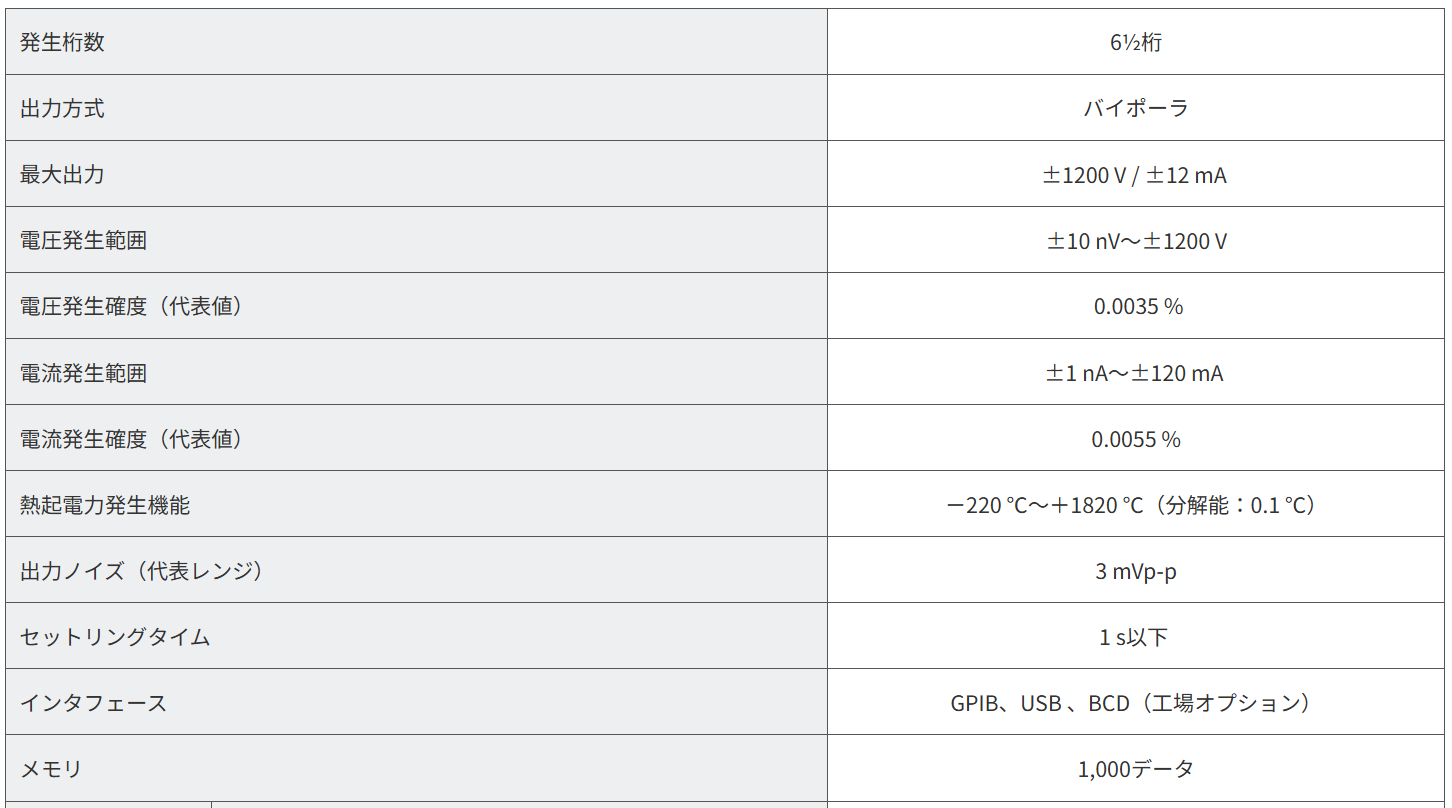Select the ±1 nA～±120 mA value
Image resolution: width=1452 pixels, height=808 pixels.
[1135, 373]
